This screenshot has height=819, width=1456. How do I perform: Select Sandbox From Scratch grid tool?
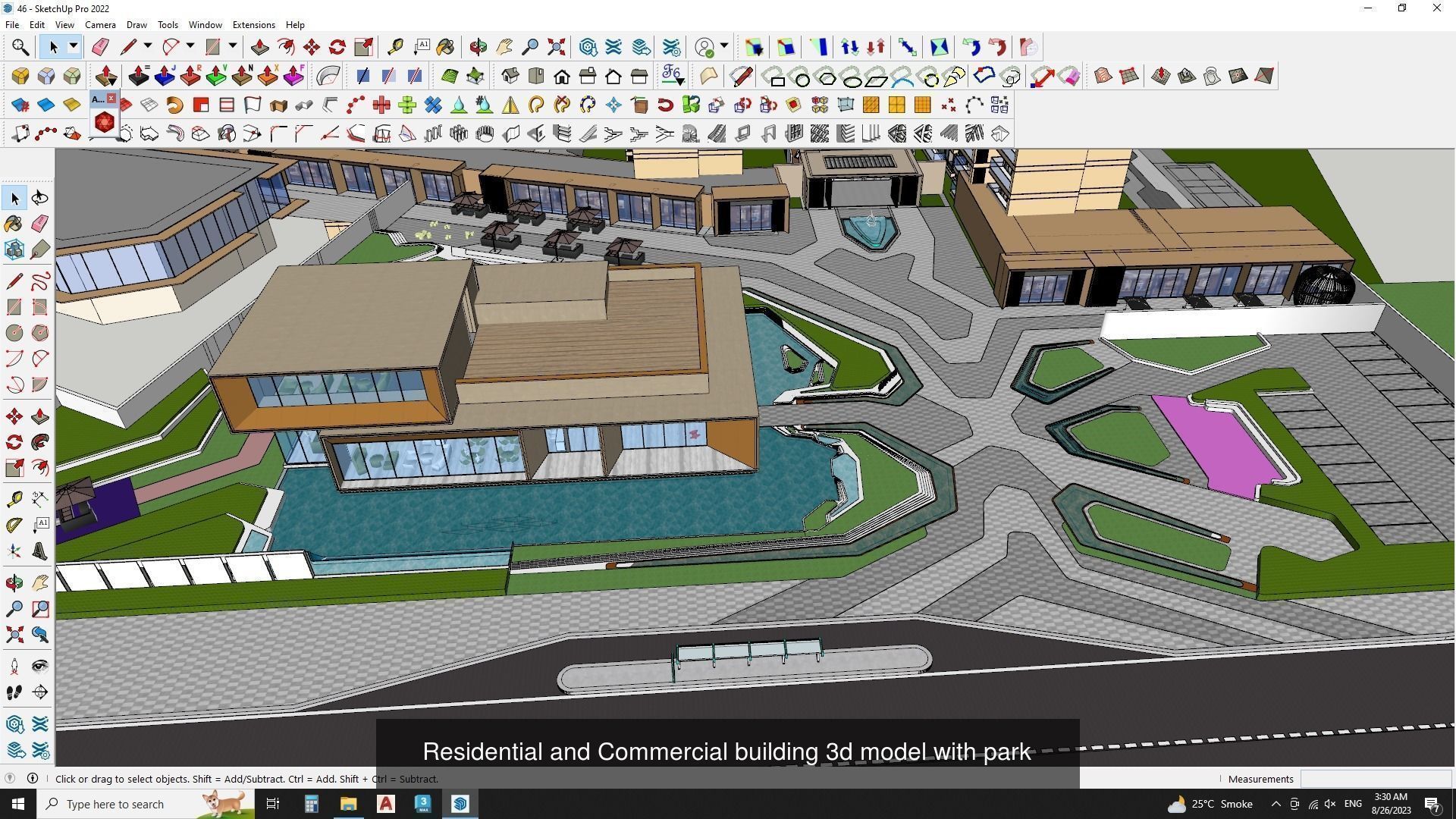click(x=1129, y=76)
